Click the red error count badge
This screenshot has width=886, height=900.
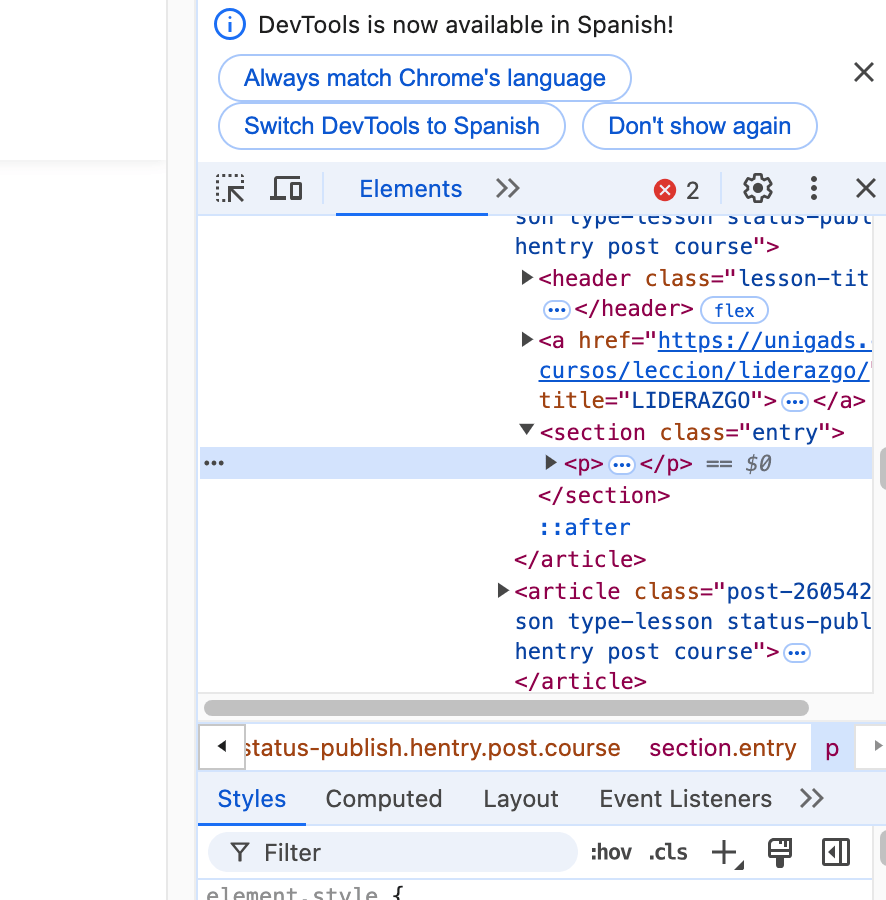pos(677,190)
